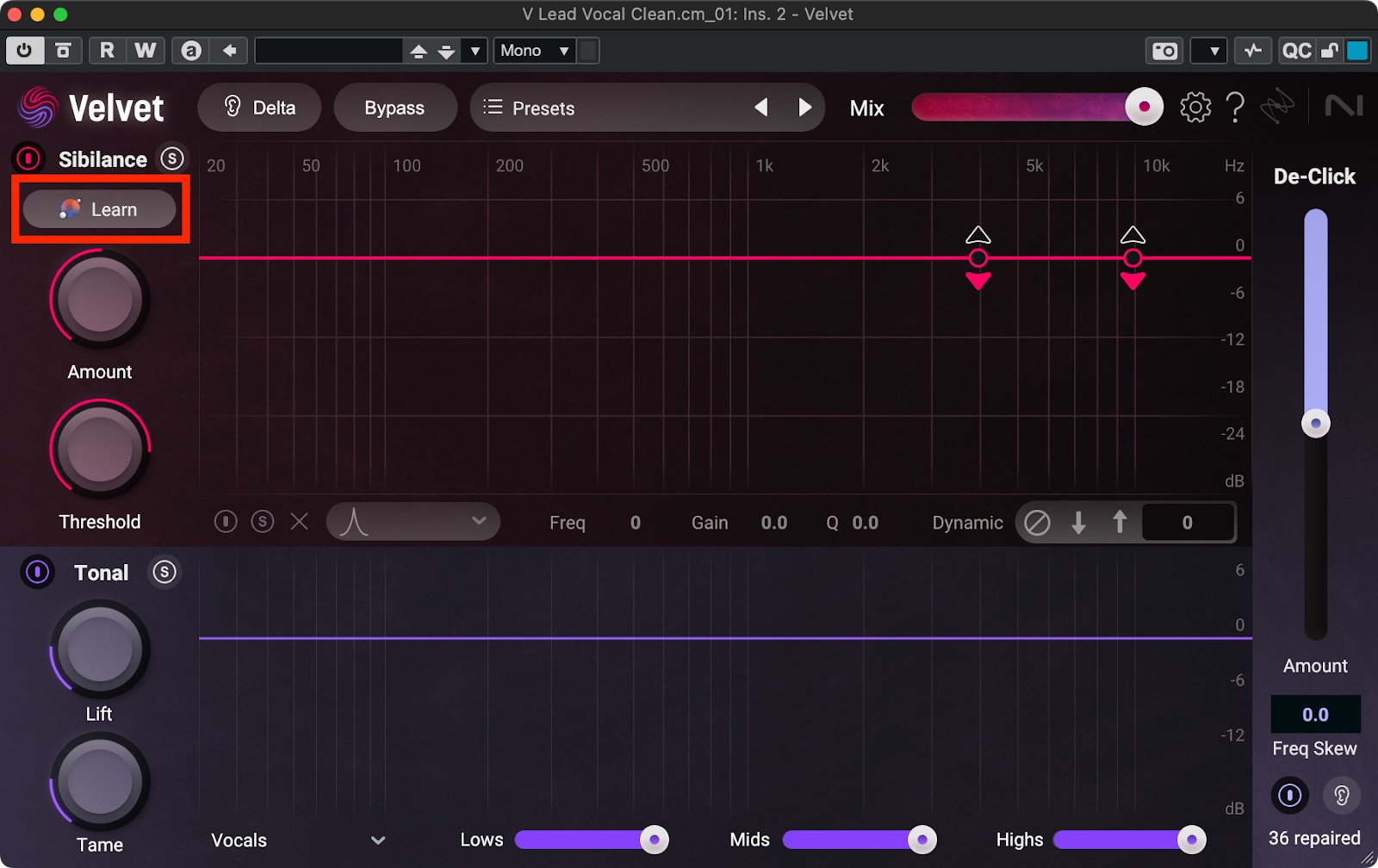Screen dimensions: 1378x868
Task: Toggle the De-Click power button
Action: [x=1289, y=795]
